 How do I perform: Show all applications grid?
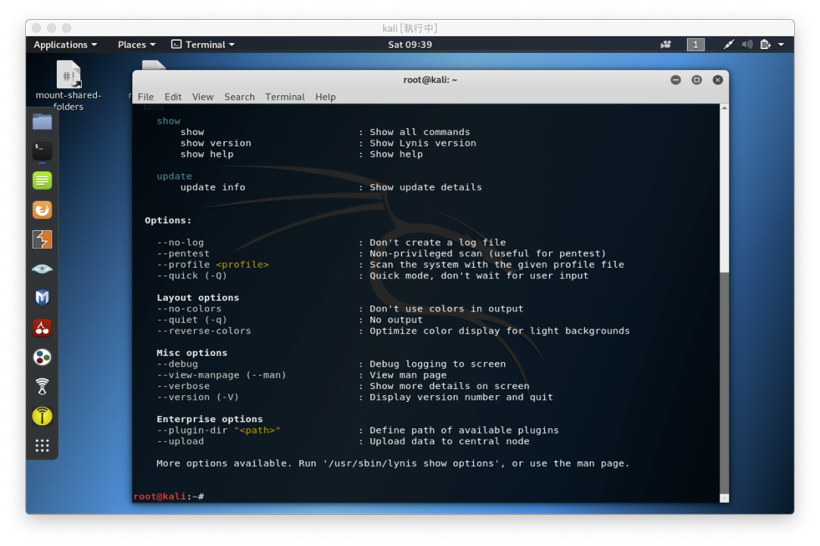[x=42, y=446]
